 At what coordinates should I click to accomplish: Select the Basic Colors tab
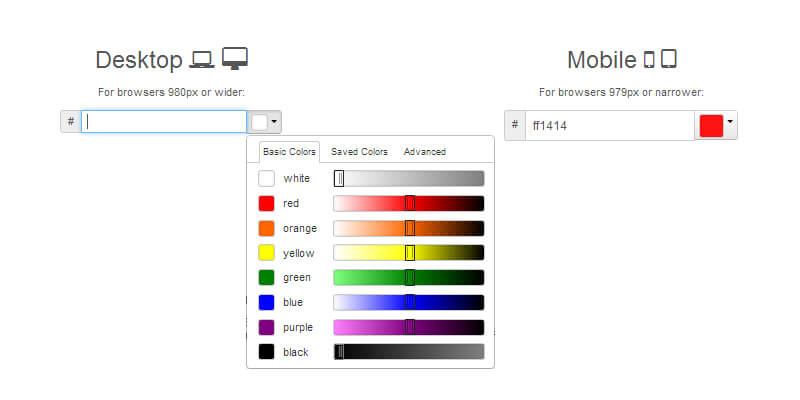289,152
